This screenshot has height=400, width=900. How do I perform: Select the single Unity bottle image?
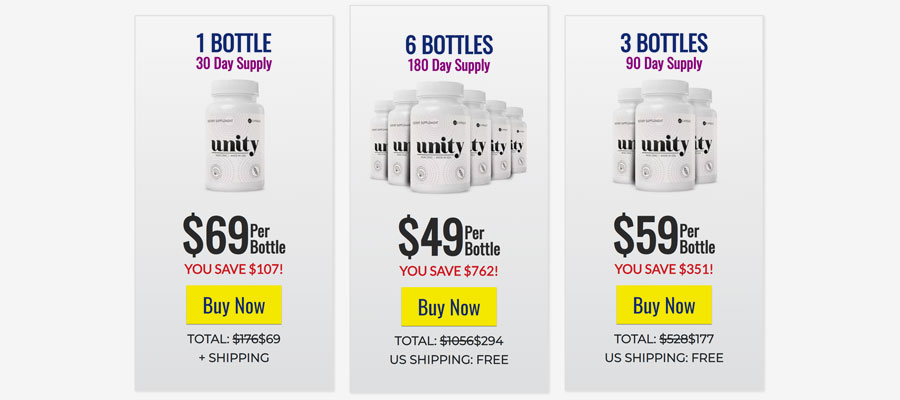[235, 135]
